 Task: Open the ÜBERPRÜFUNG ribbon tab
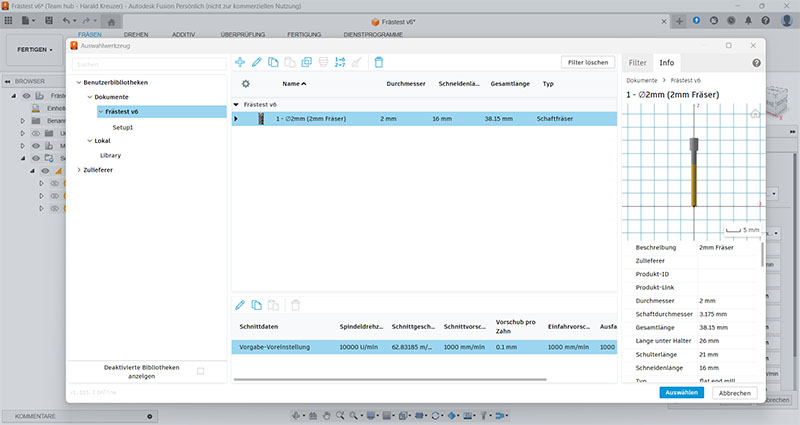pyautogui.click(x=243, y=35)
